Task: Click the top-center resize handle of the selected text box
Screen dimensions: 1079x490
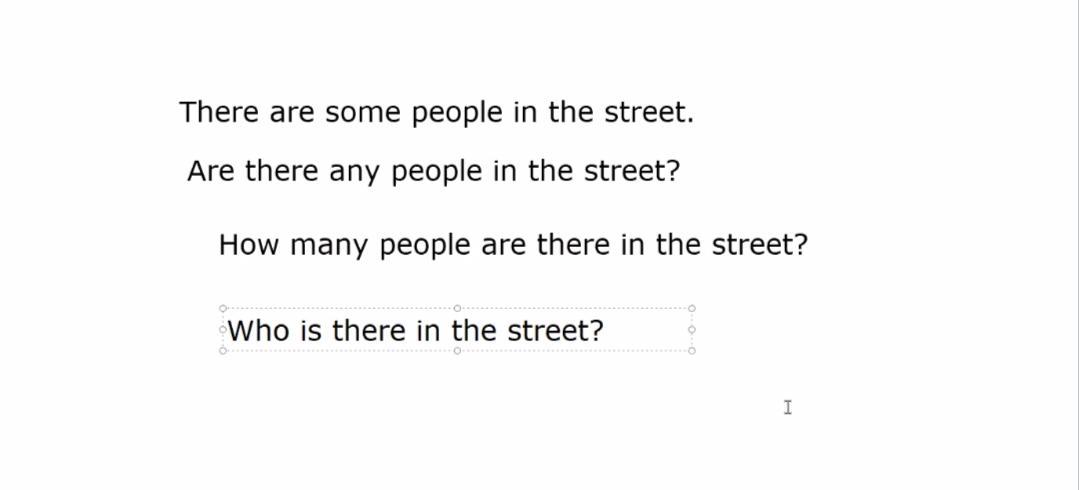Action: pos(457,309)
